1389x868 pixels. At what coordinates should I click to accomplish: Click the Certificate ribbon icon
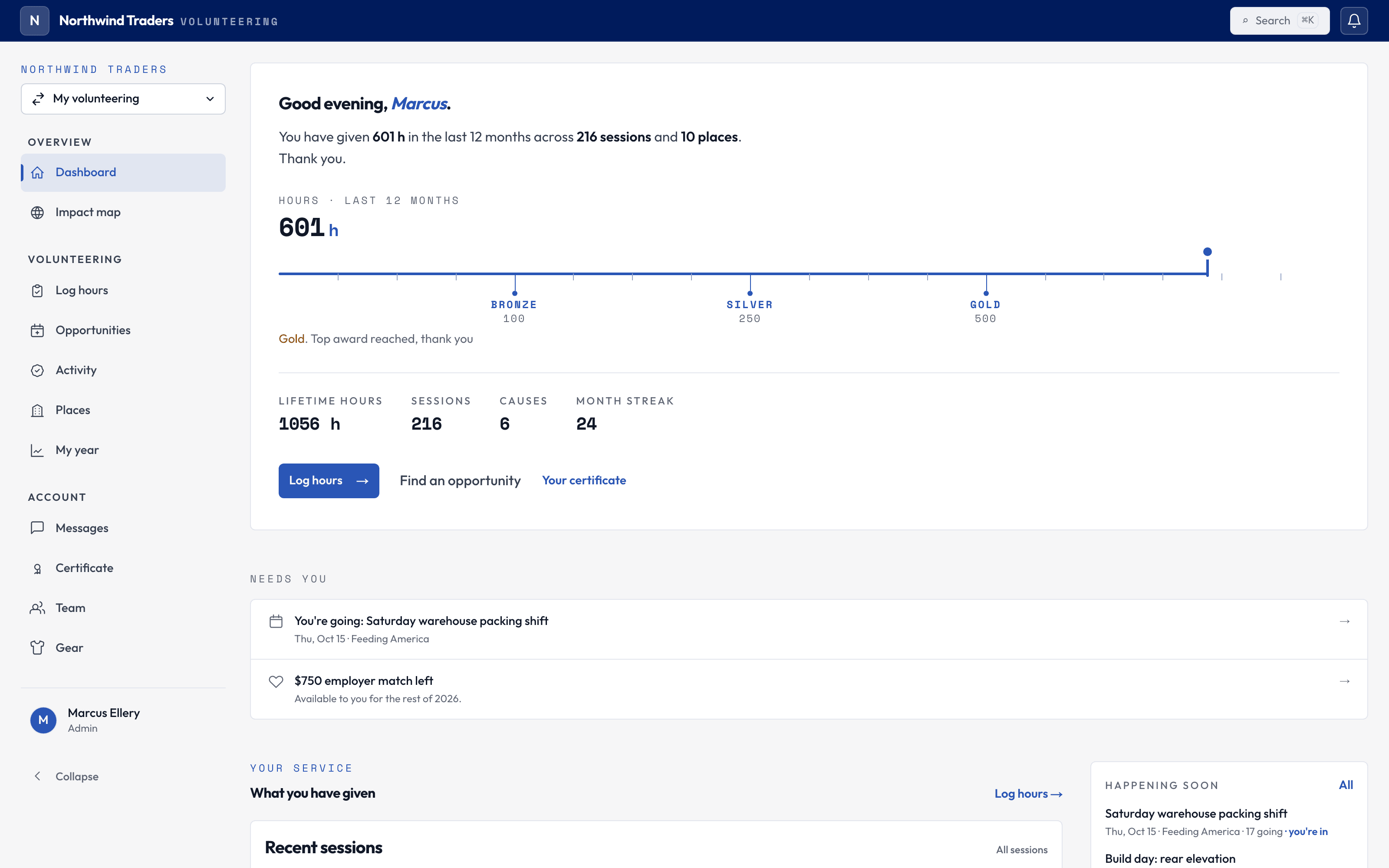(37, 569)
